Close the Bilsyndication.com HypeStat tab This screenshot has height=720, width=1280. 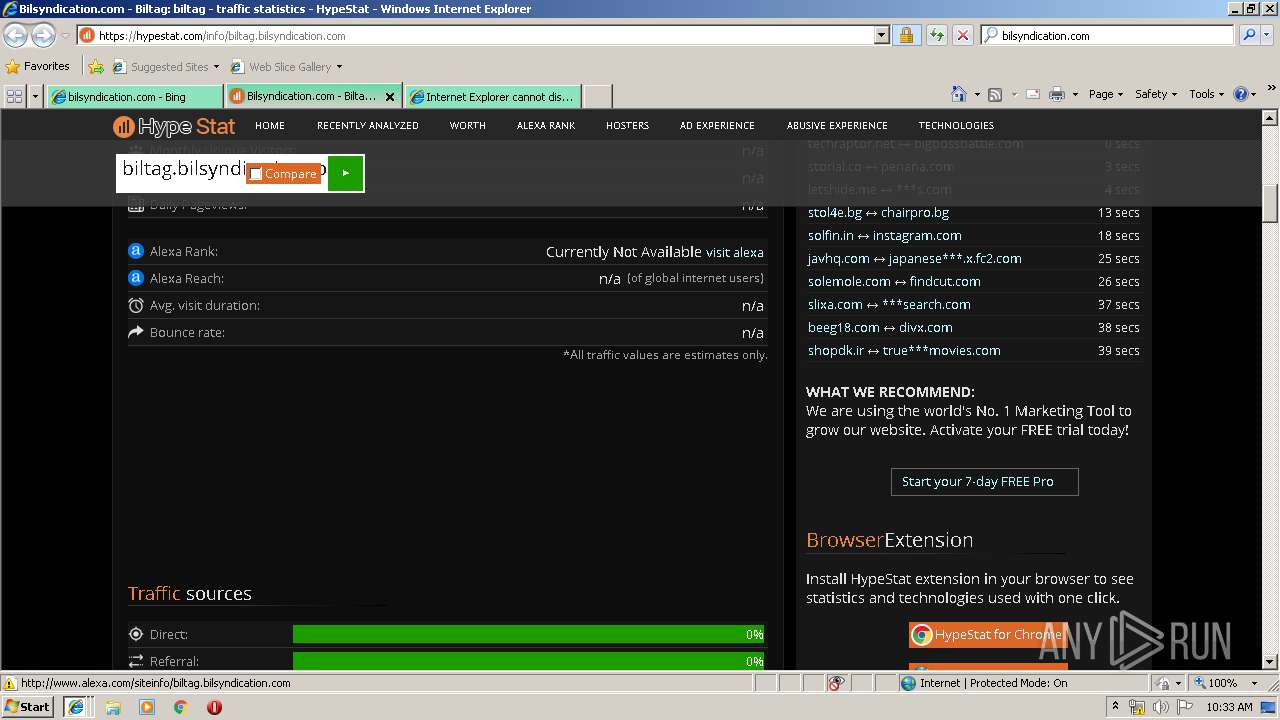390,97
